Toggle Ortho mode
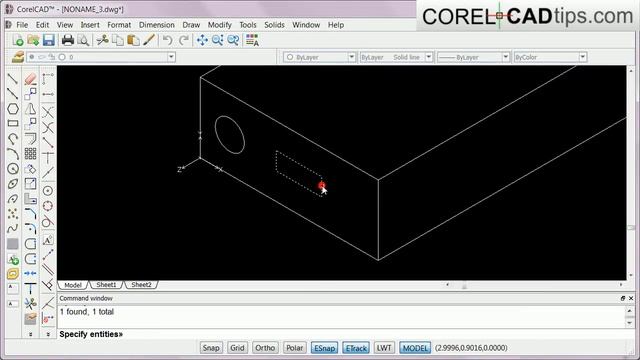This screenshot has width=640, height=360. point(265,348)
